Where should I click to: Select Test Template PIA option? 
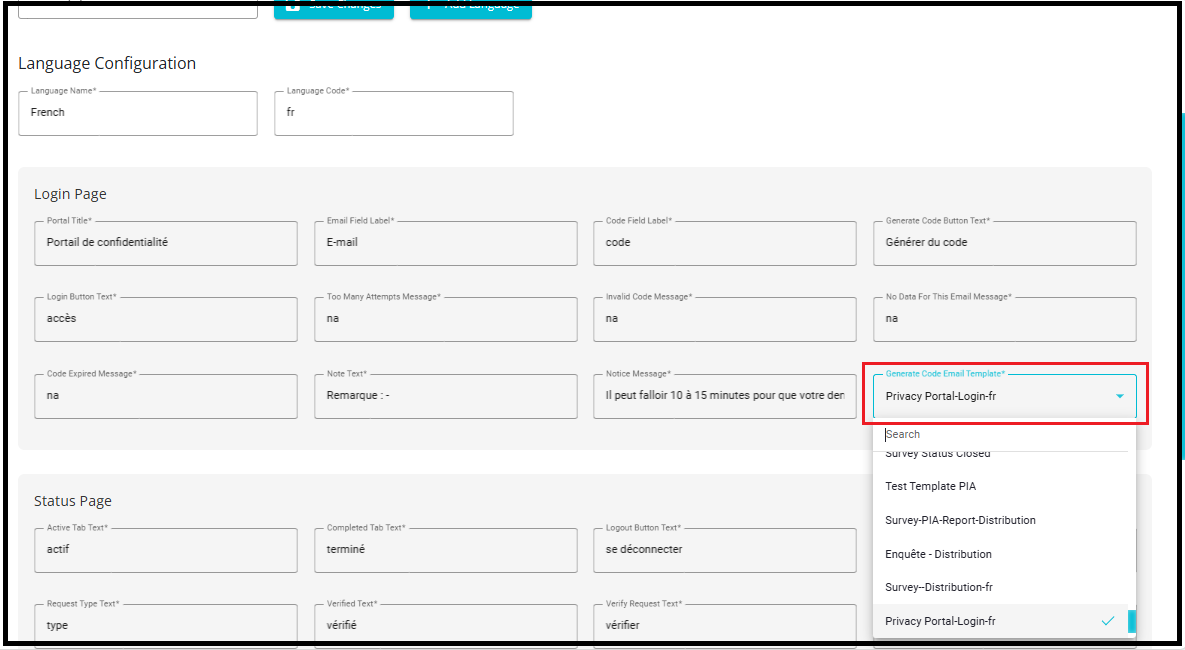pos(930,487)
